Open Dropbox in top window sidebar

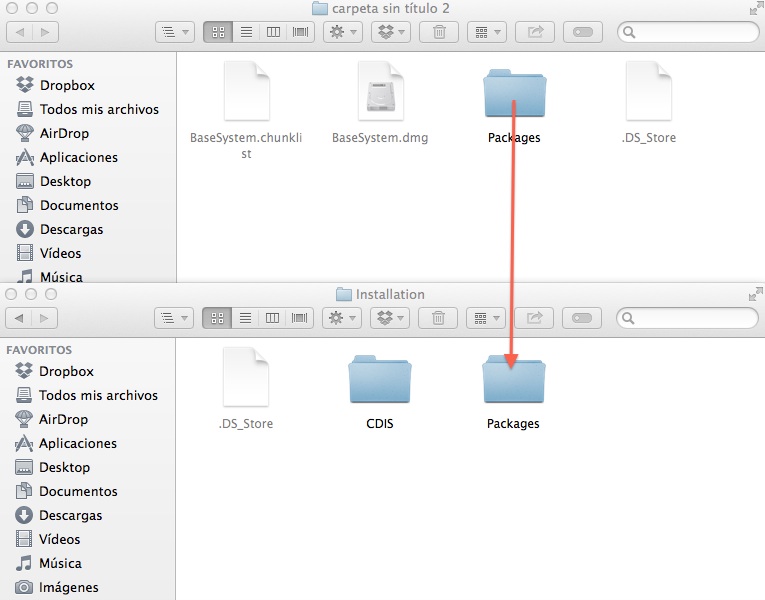55,85
